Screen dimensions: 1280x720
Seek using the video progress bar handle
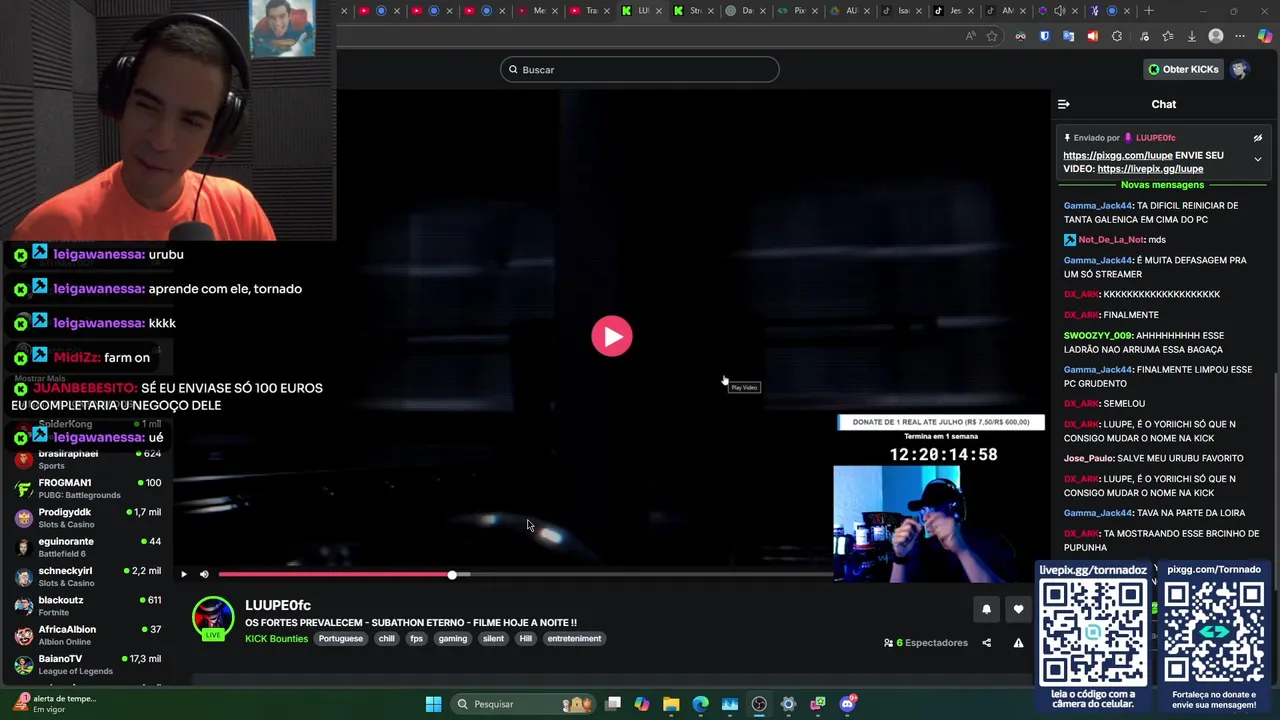coord(452,574)
